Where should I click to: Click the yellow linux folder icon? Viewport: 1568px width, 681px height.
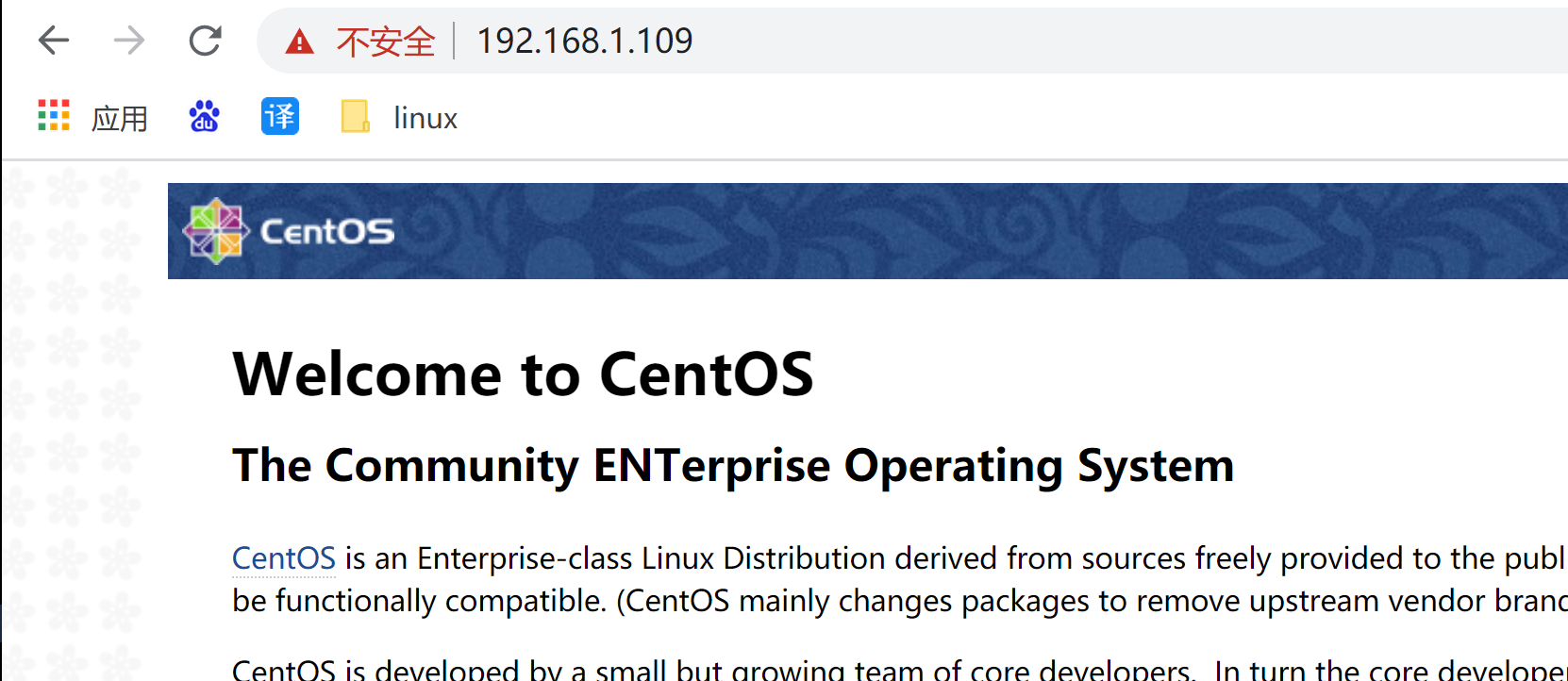(x=355, y=117)
